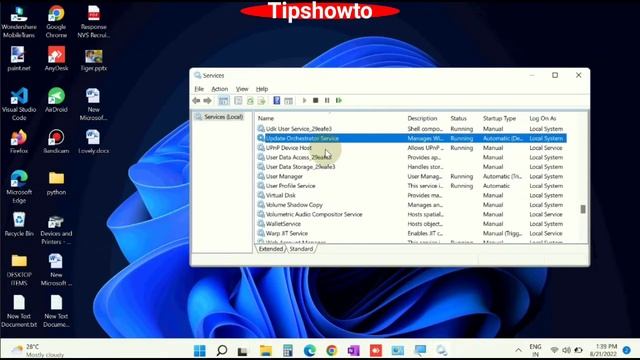Sort by the Description column header
Viewport: 640px width, 360px height.
tap(422, 118)
